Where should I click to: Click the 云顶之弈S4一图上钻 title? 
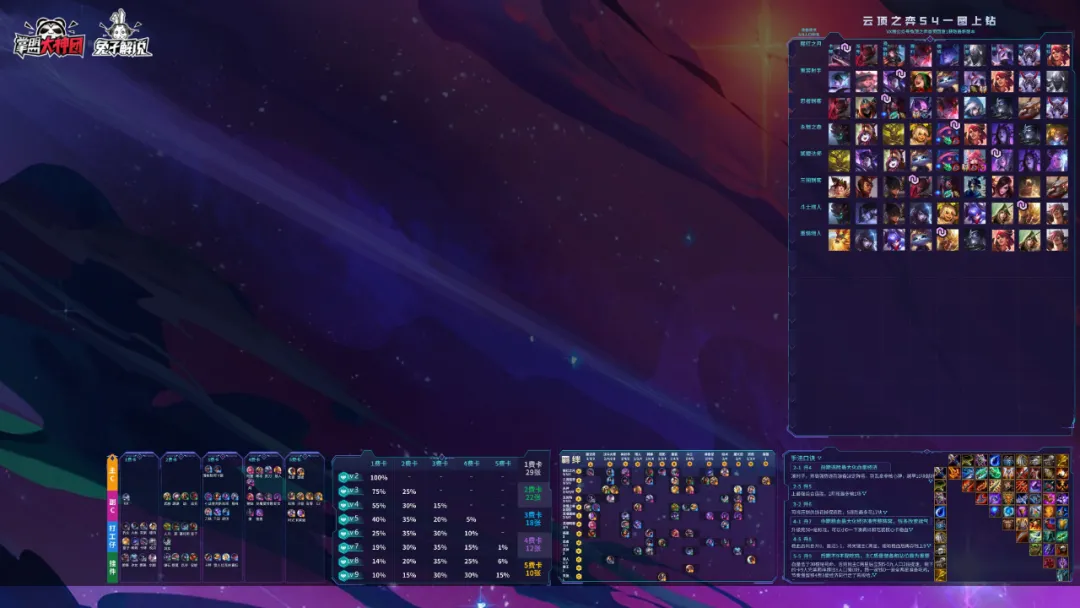coord(928,21)
